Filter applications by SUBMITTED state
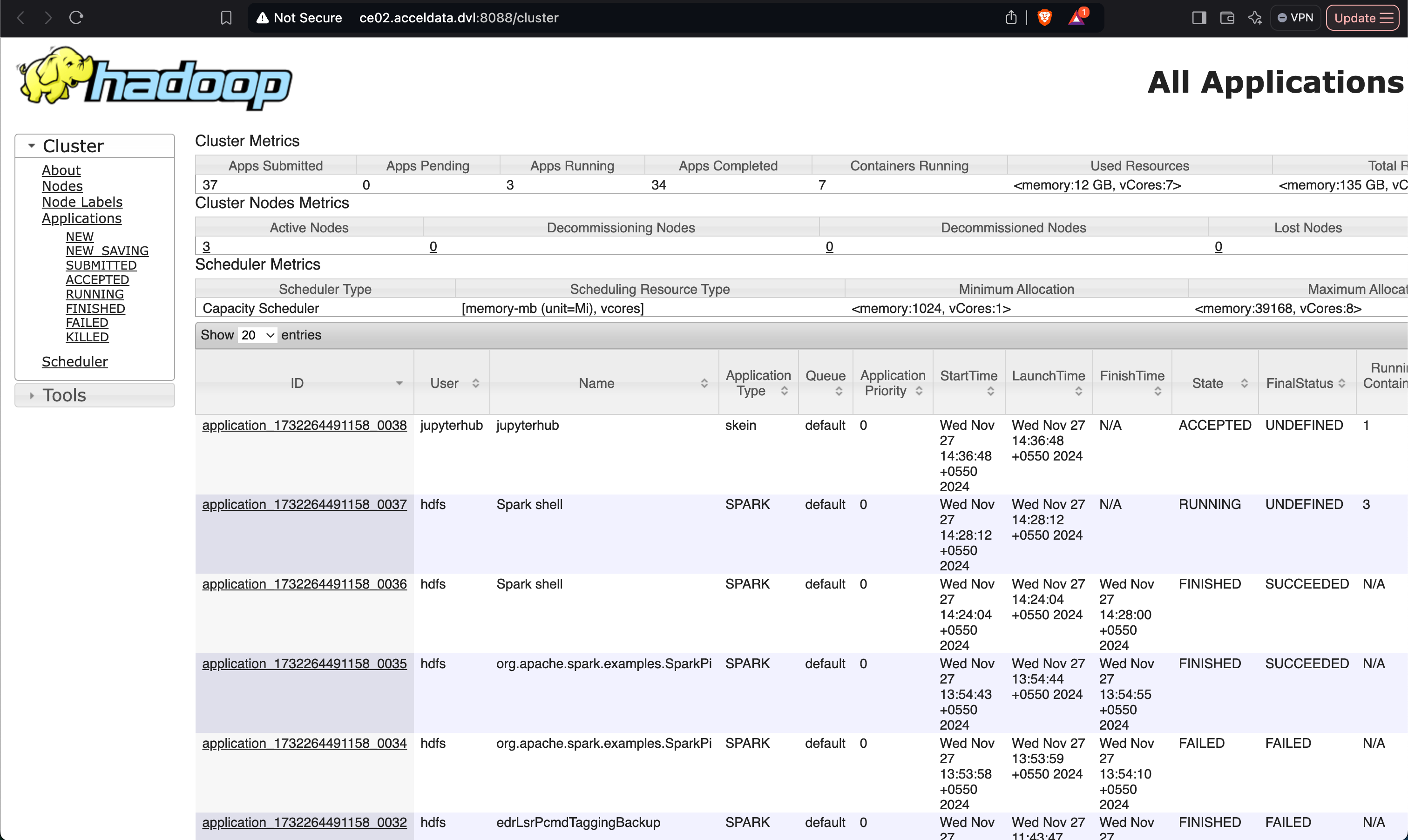 (x=102, y=265)
